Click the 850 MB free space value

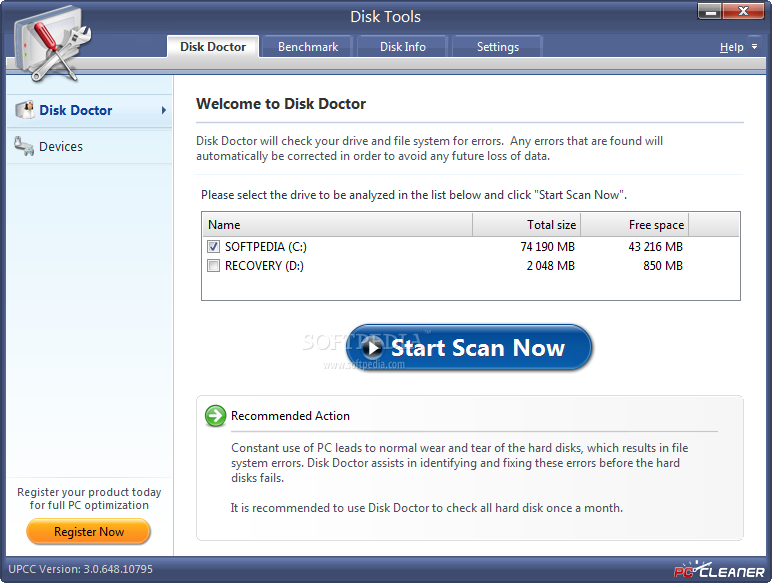pos(663,266)
